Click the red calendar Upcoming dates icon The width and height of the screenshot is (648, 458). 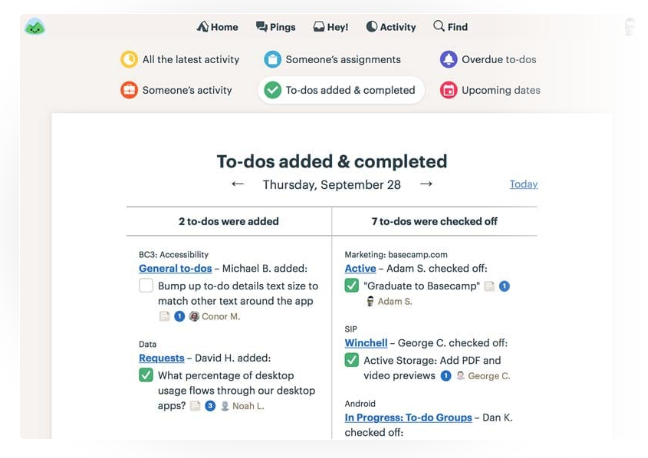(x=448, y=90)
